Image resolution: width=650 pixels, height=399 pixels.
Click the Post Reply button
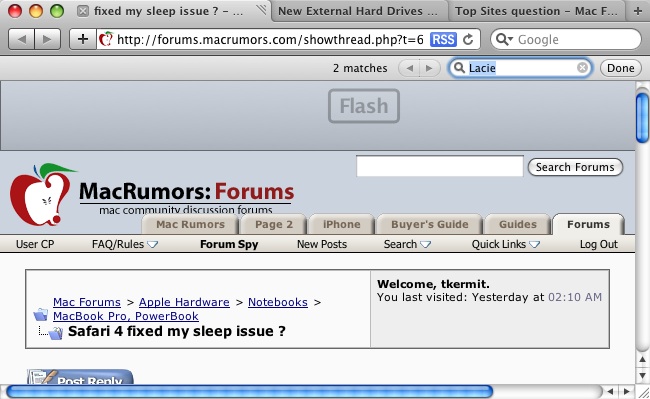click(x=80, y=377)
